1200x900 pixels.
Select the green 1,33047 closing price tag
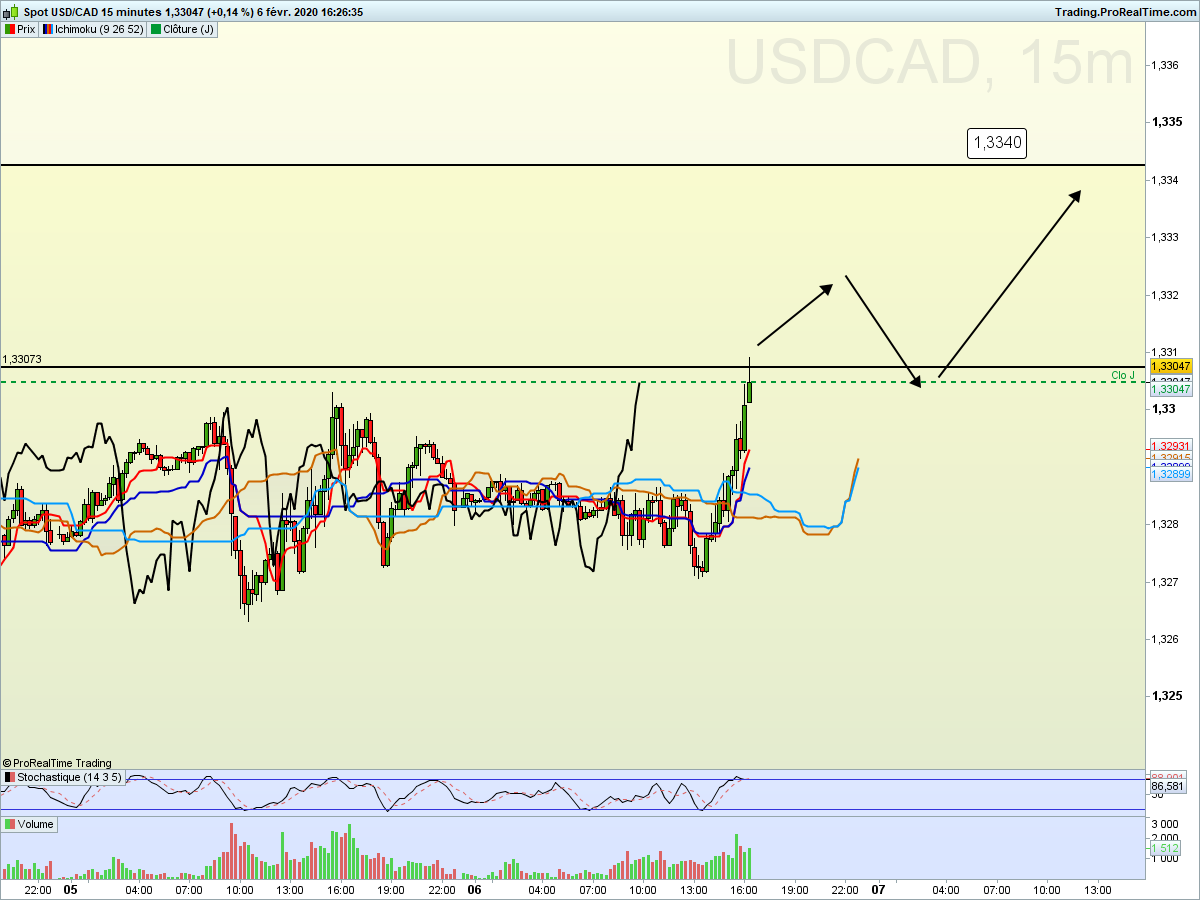1170,390
